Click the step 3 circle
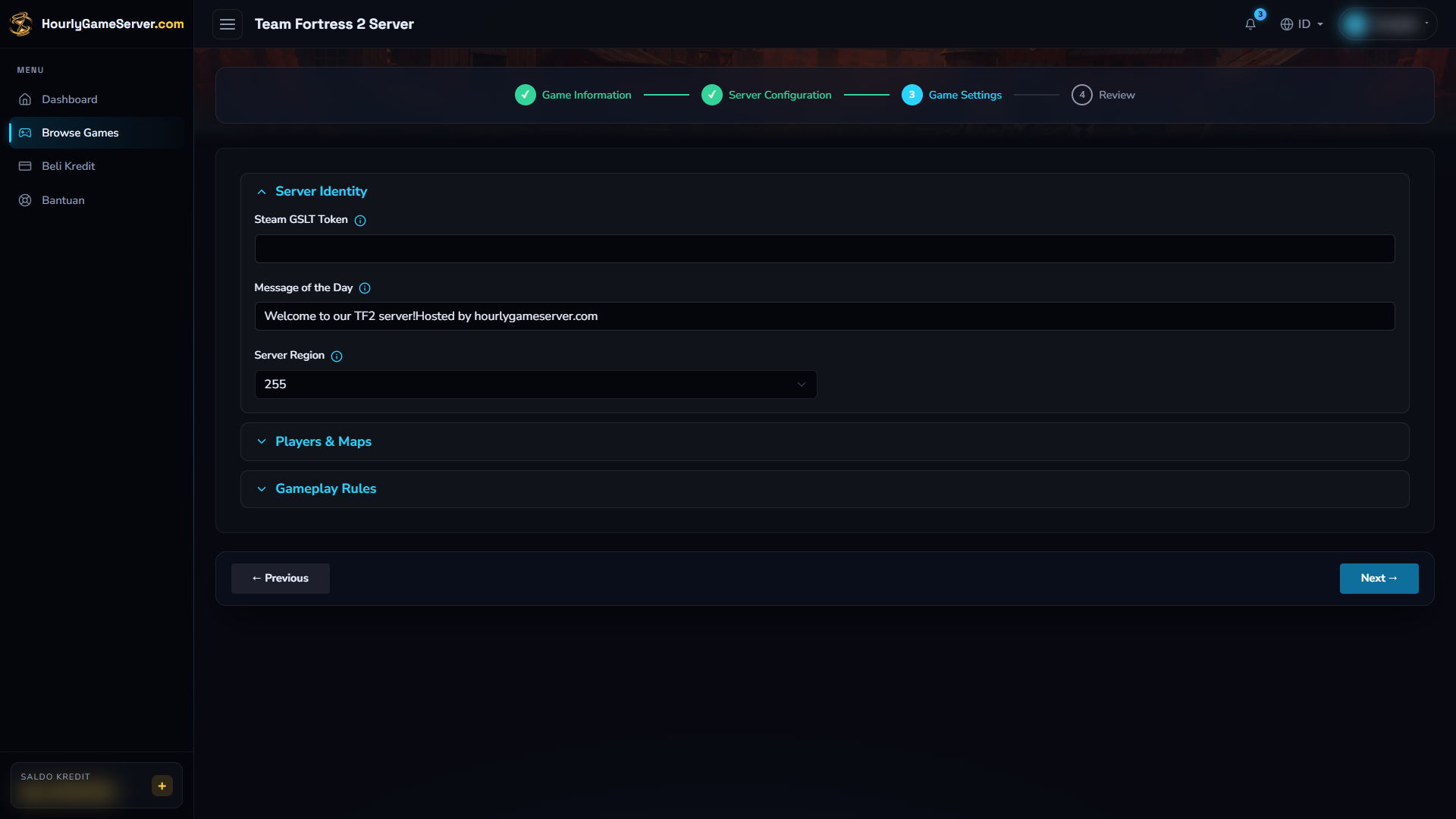 (912, 95)
